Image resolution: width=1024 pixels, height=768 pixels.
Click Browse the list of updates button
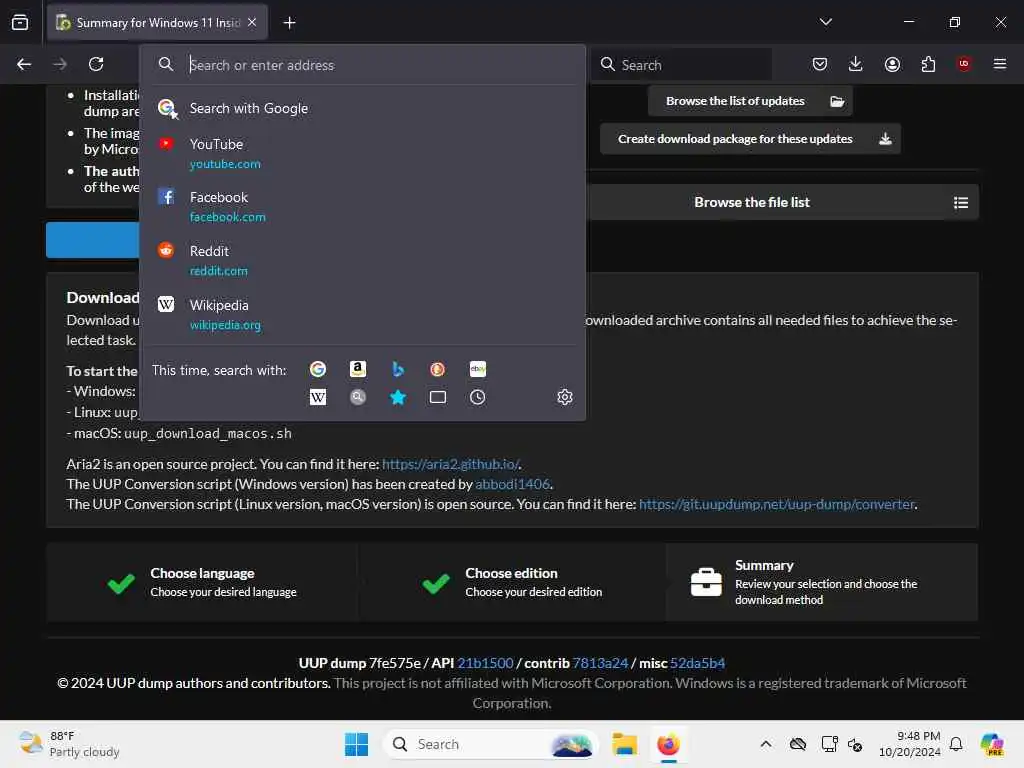[750, 101]
